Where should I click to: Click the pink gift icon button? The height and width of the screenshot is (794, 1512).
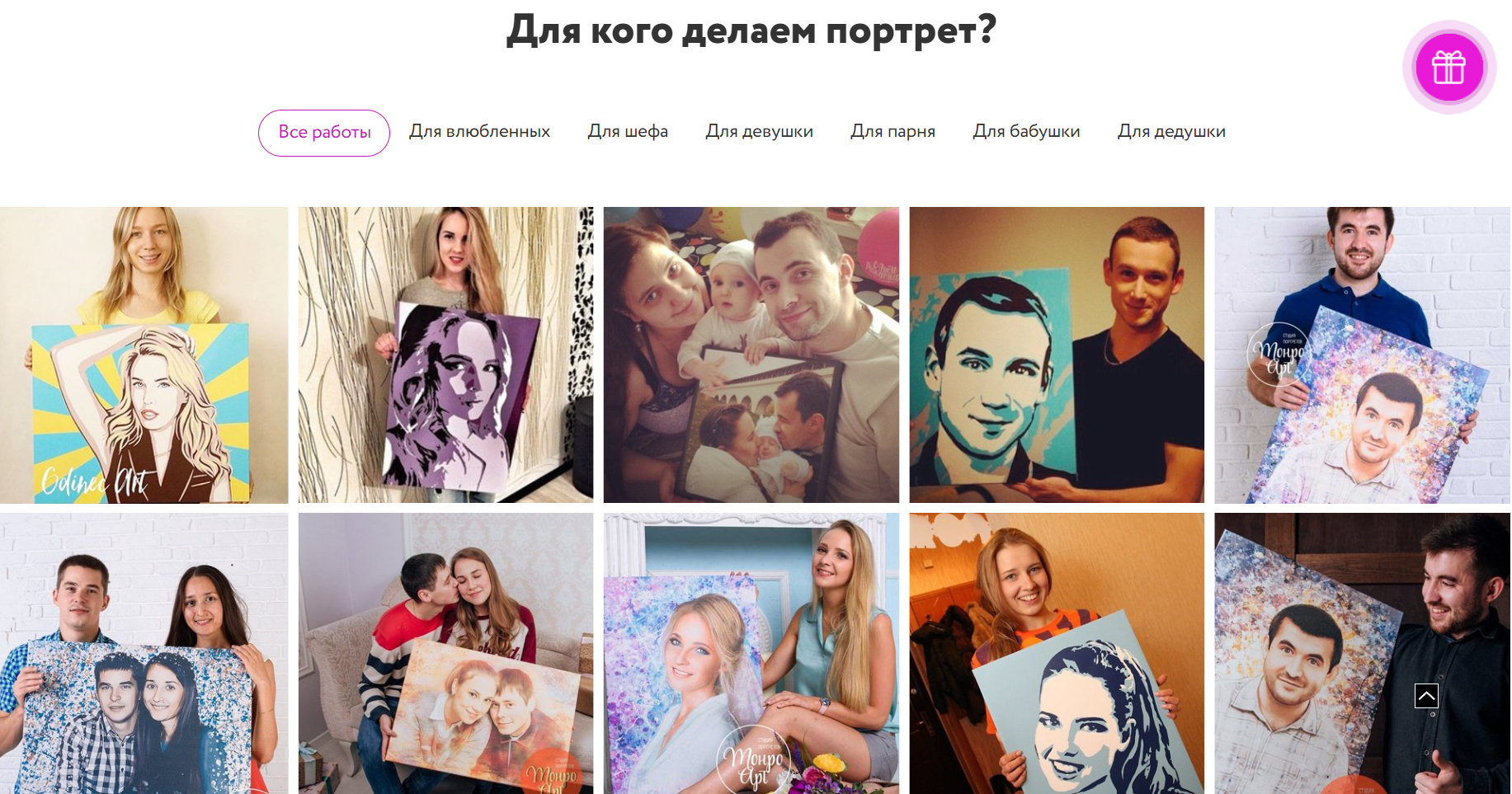click(x=1448, y=67)
